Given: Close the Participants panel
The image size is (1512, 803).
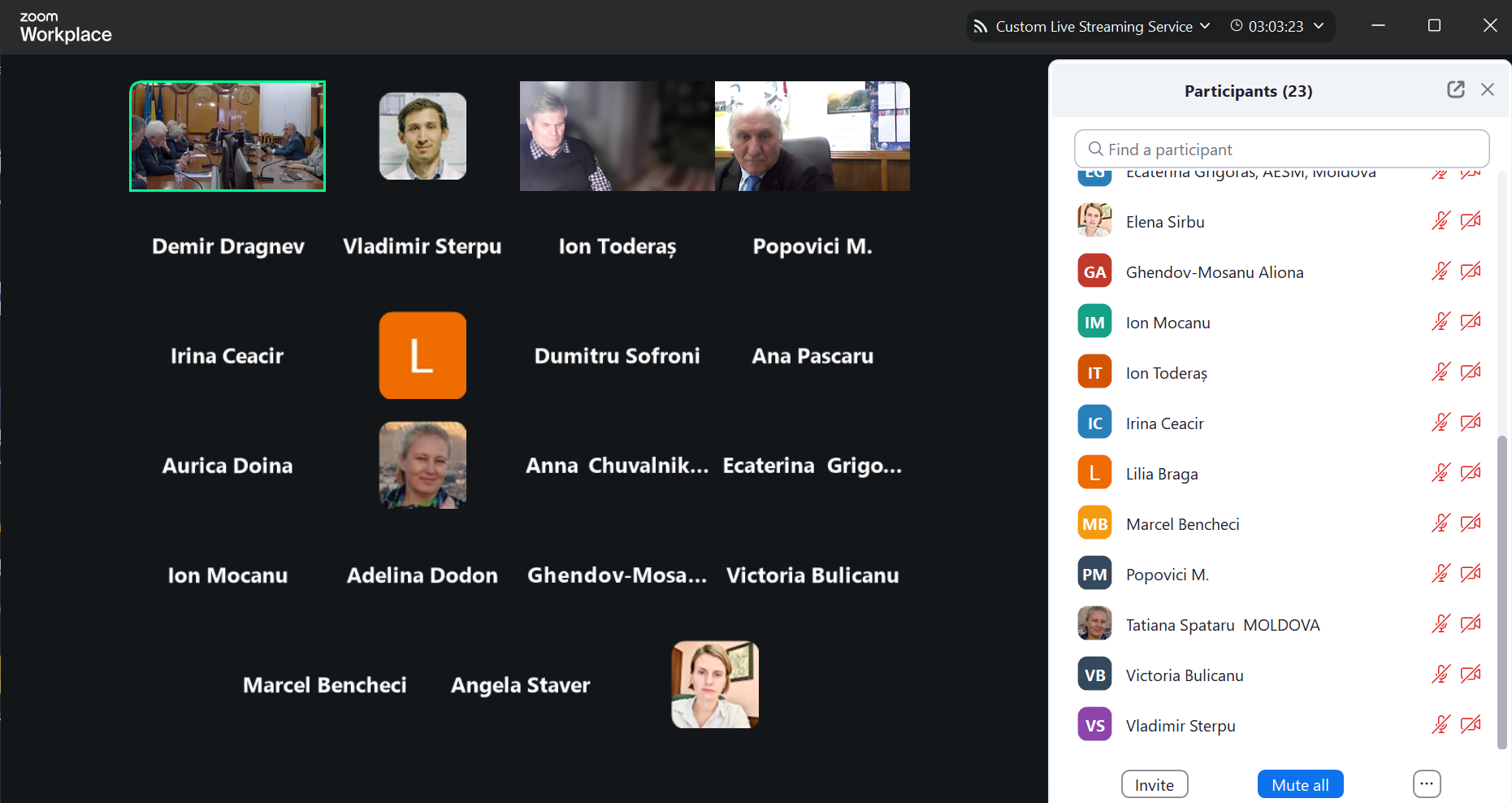Looking at the screenshot, I should 1487,89.
